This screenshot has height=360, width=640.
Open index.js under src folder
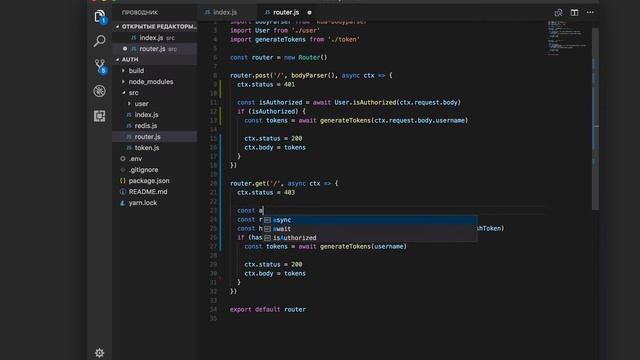click(155, 115)
